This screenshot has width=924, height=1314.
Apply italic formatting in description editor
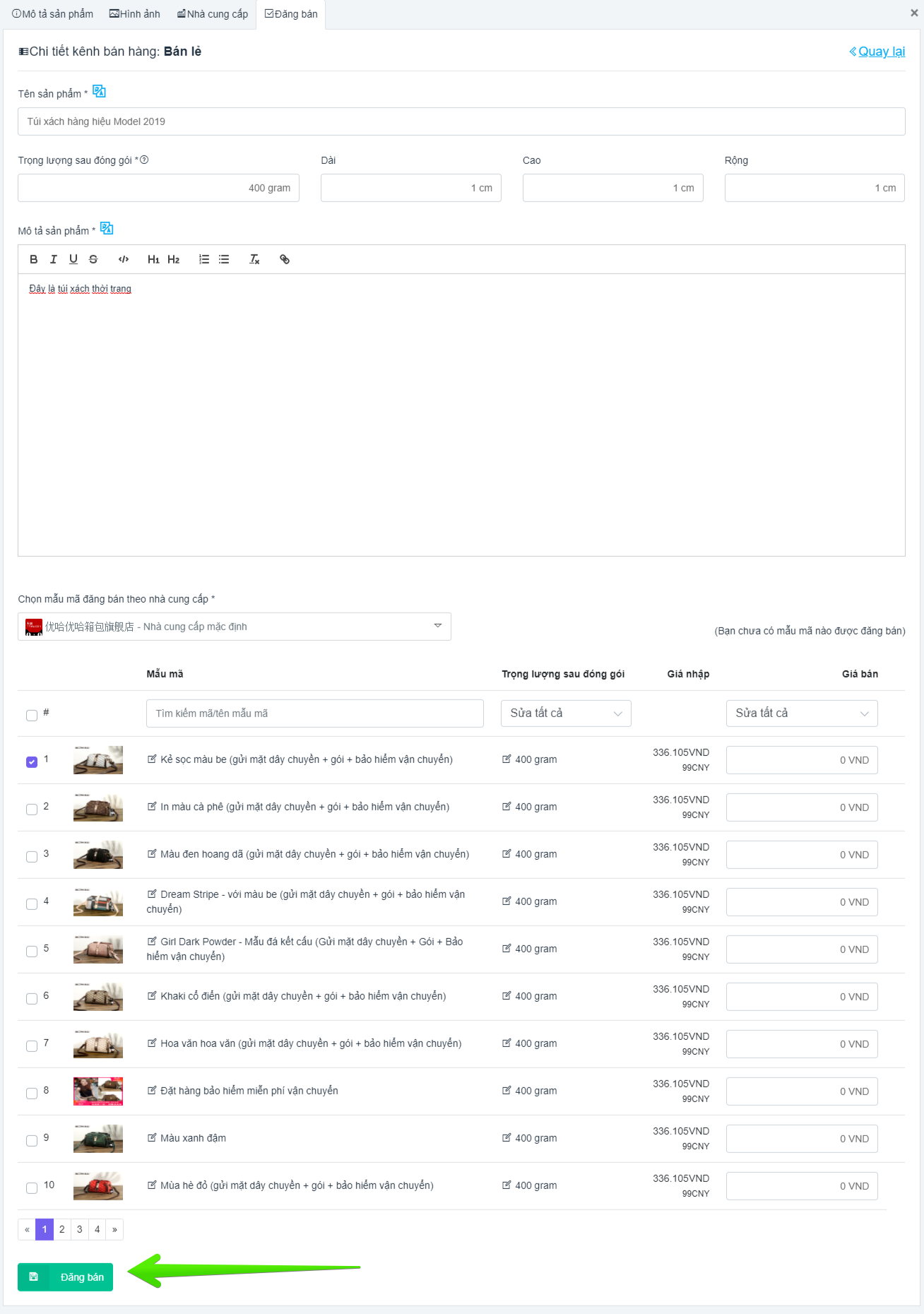pos(53,259)
